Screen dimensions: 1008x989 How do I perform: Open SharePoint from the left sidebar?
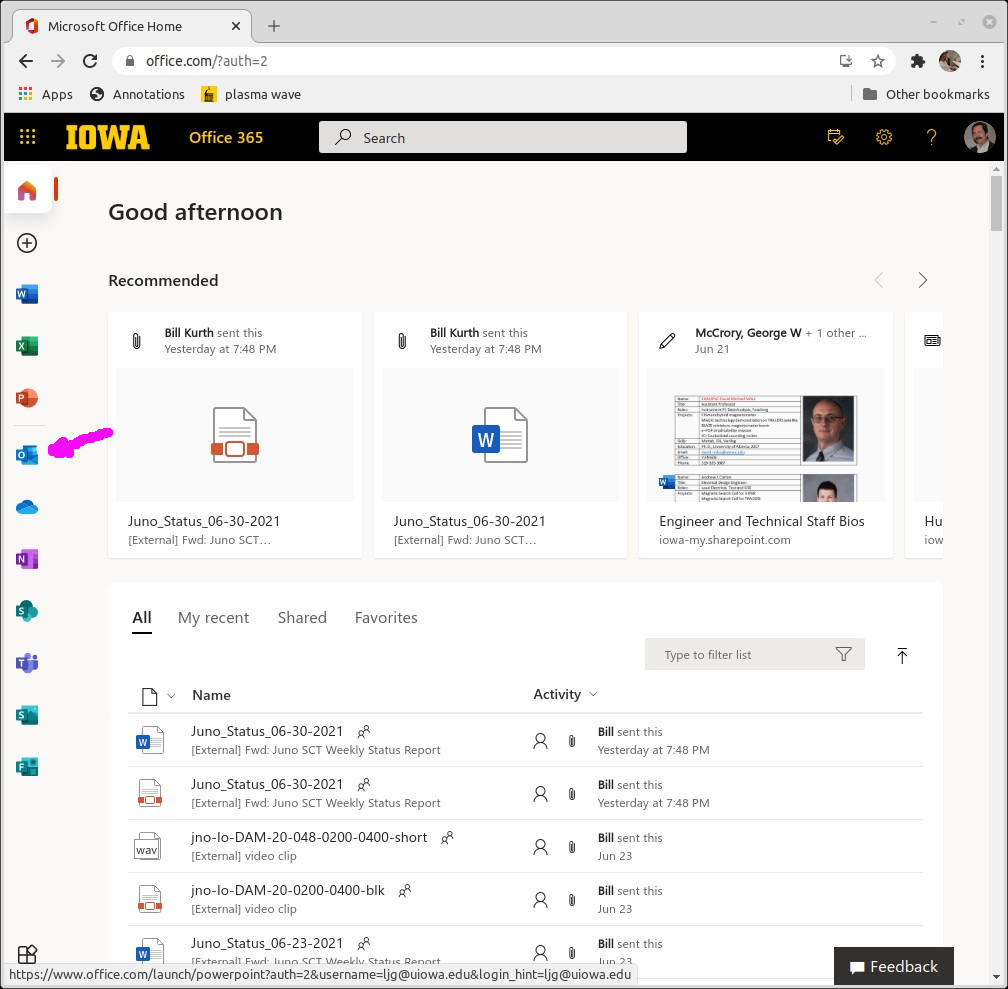click(x=27, y=611)
